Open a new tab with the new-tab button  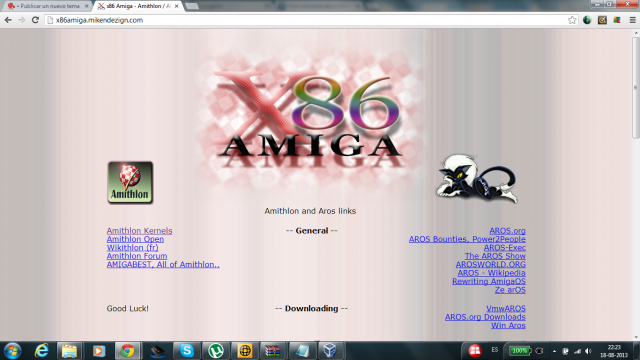pos(192,6)
